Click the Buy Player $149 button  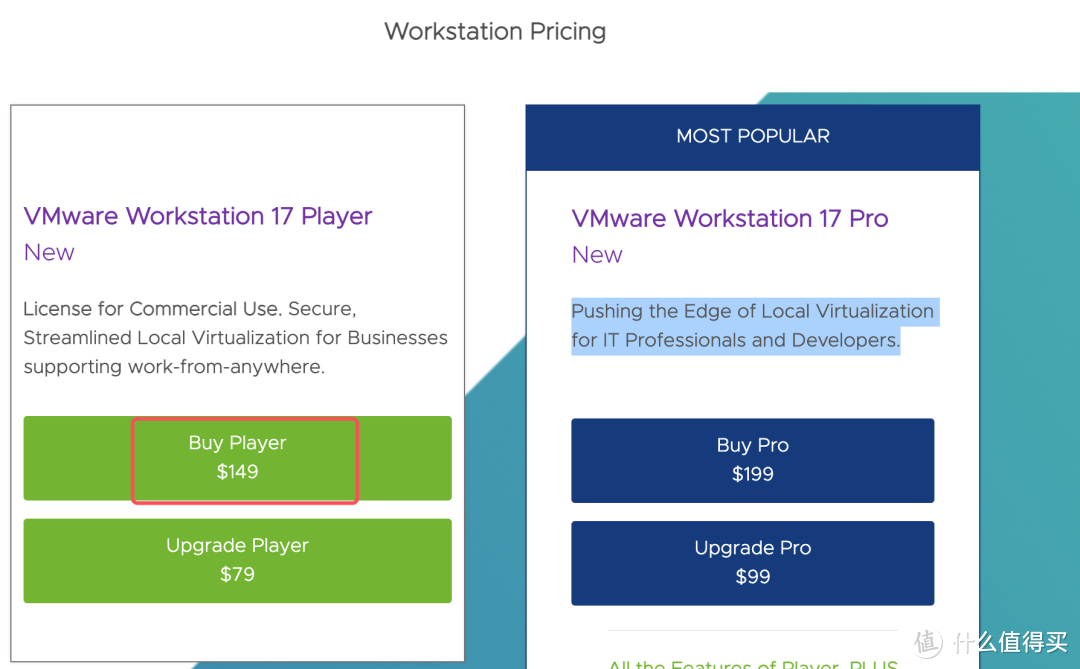point(238,457)
